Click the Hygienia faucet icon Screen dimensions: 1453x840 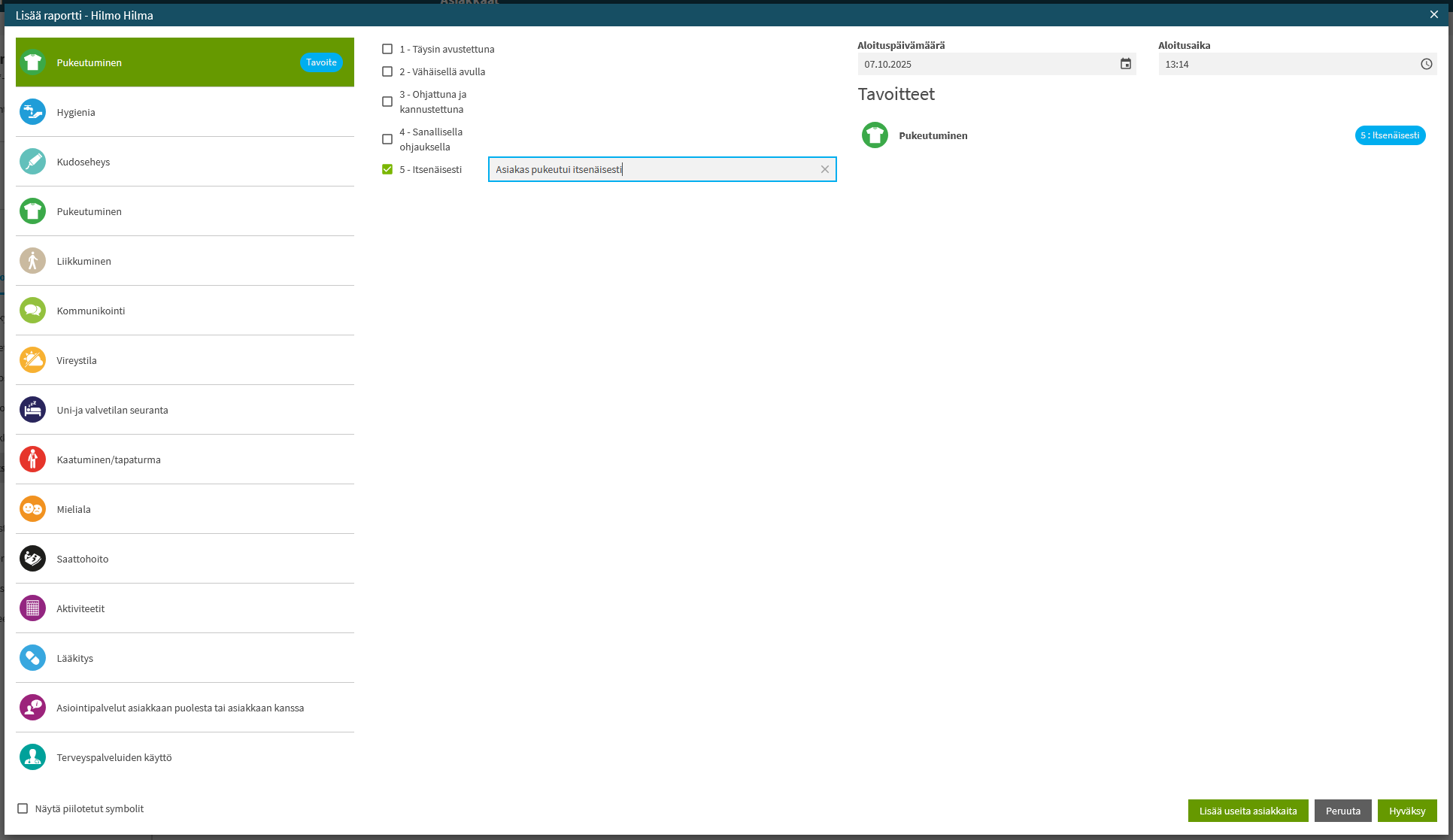tap(32, 112)
